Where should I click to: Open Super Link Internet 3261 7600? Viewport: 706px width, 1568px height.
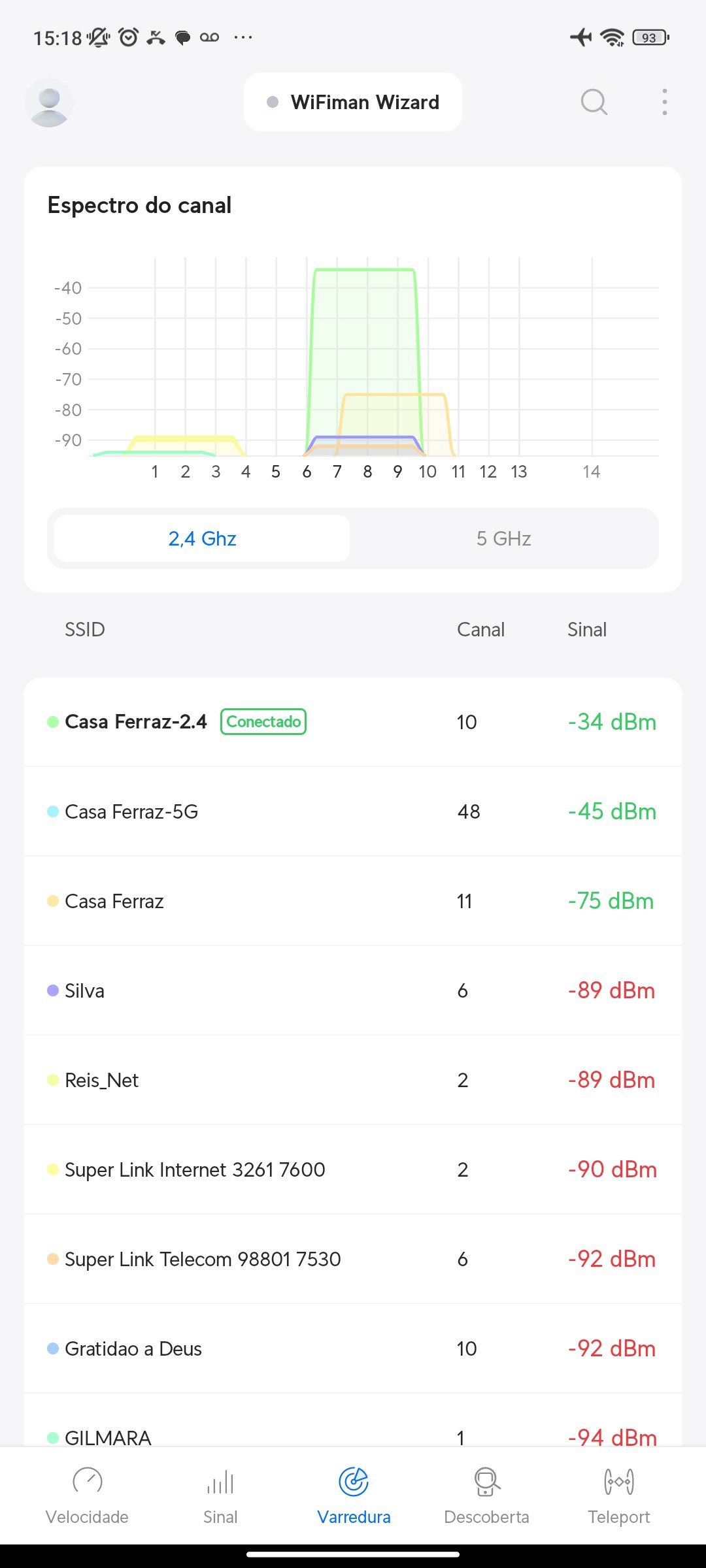point(353,1169)
